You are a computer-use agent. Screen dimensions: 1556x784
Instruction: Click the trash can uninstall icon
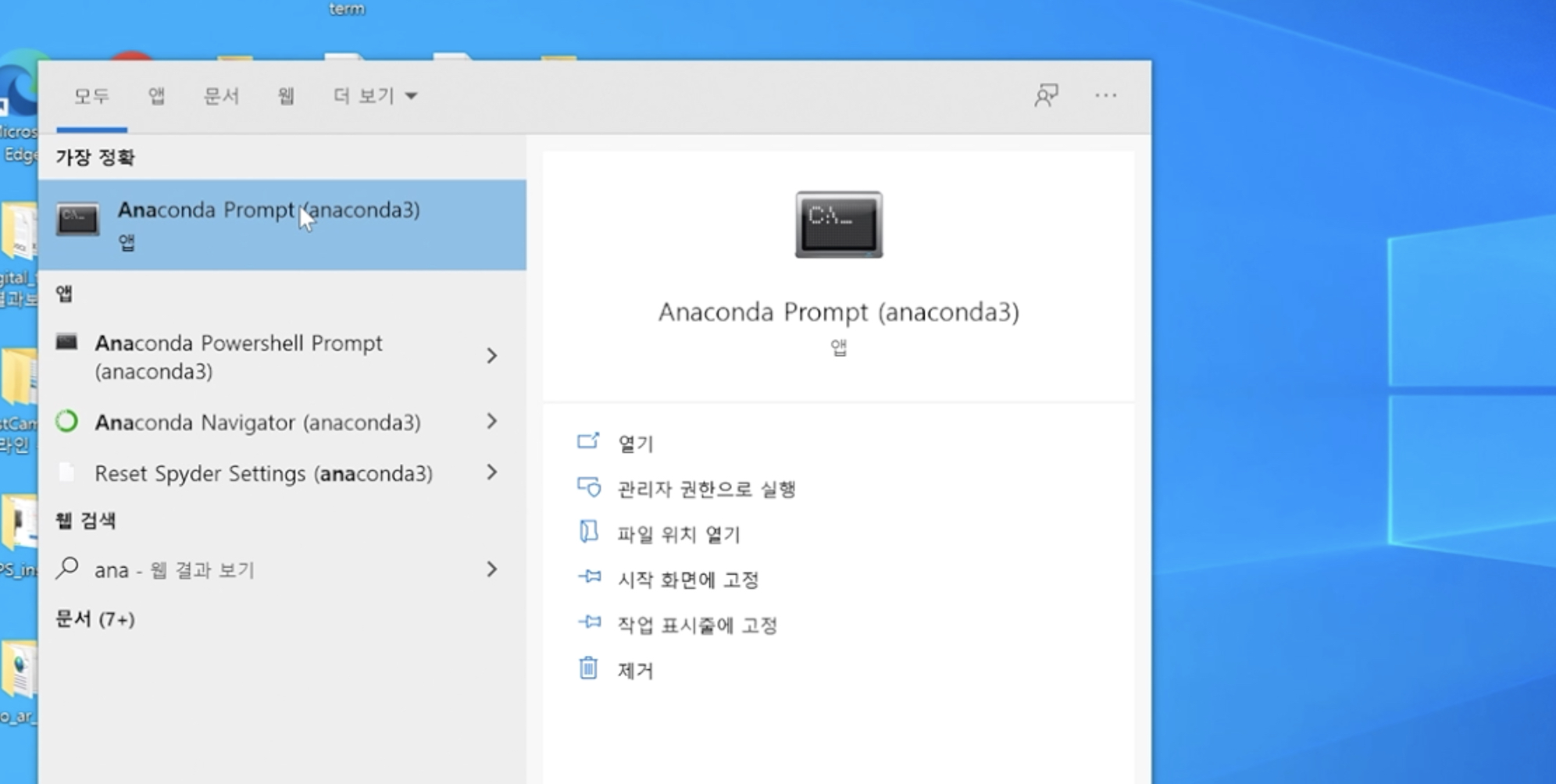[x=588, y=668]
